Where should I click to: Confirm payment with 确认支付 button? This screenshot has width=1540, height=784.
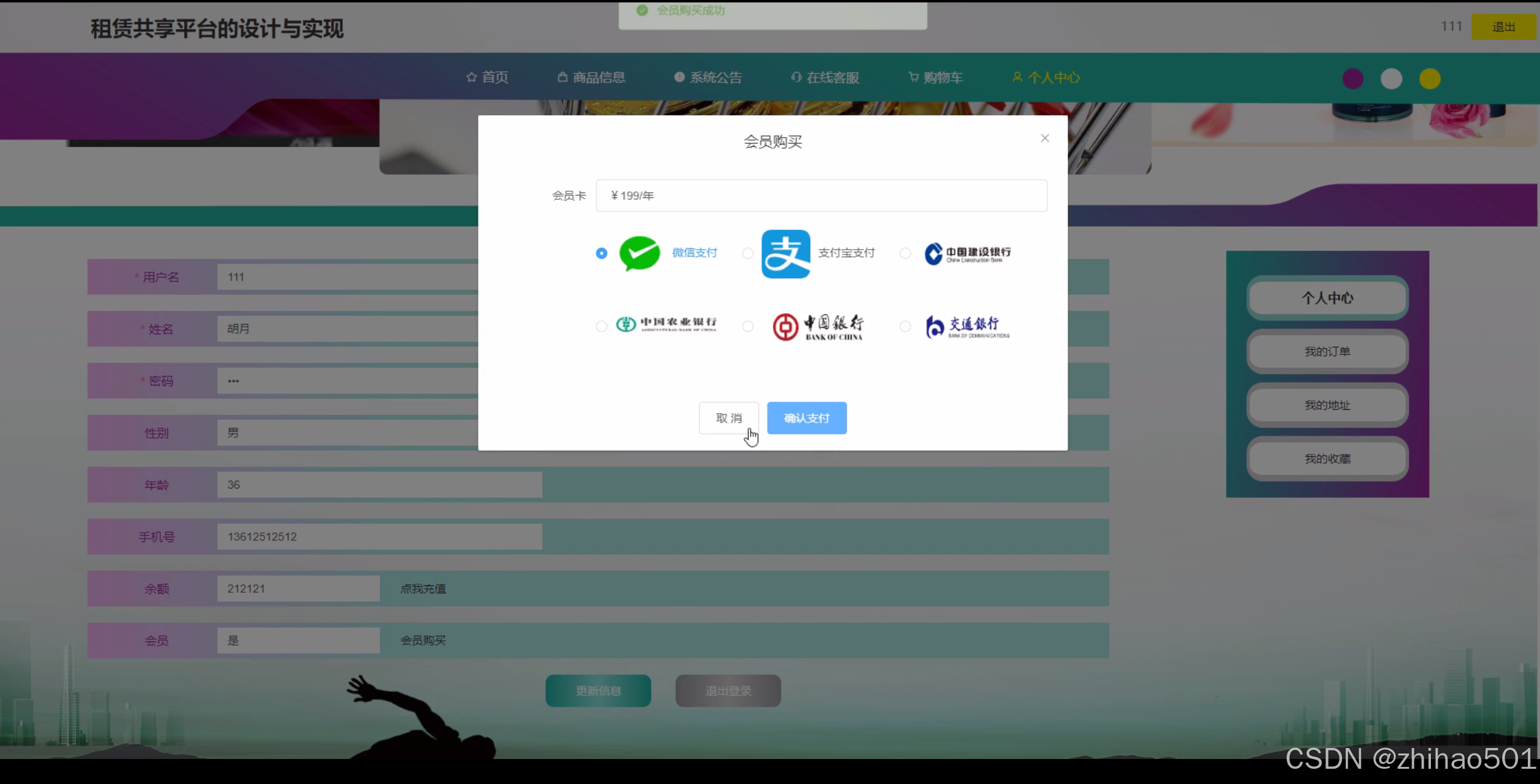(x=807, y=418)
